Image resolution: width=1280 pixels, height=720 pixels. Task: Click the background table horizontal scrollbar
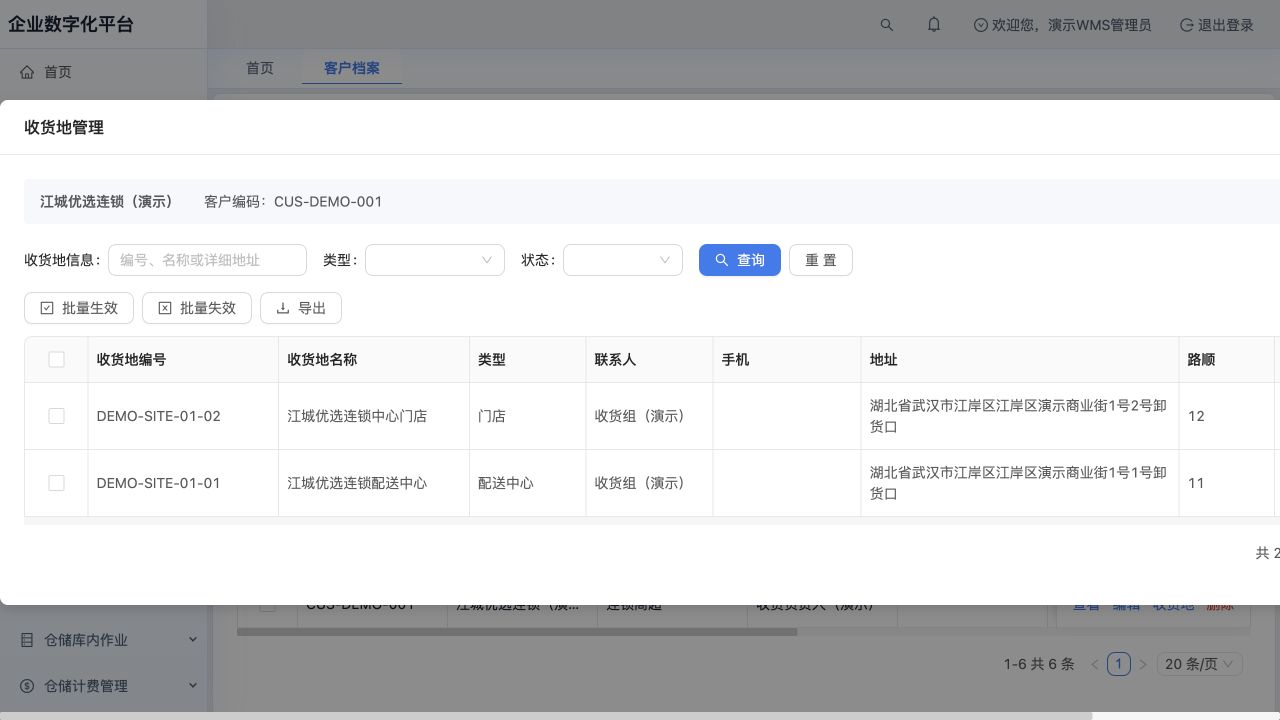[x=517, y=631]
